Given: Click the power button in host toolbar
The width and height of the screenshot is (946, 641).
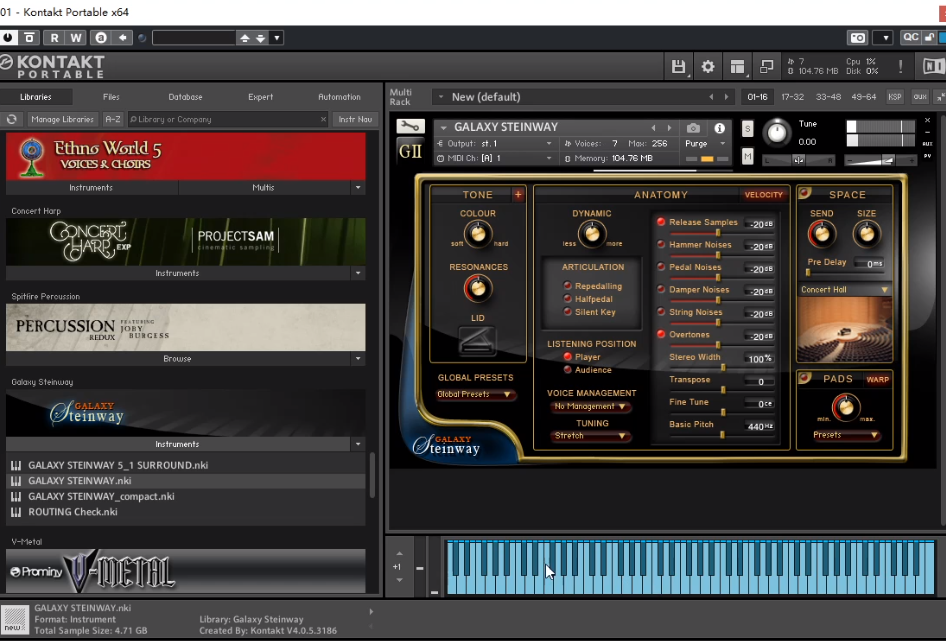Looking at the screenshot, I should 8,37.
